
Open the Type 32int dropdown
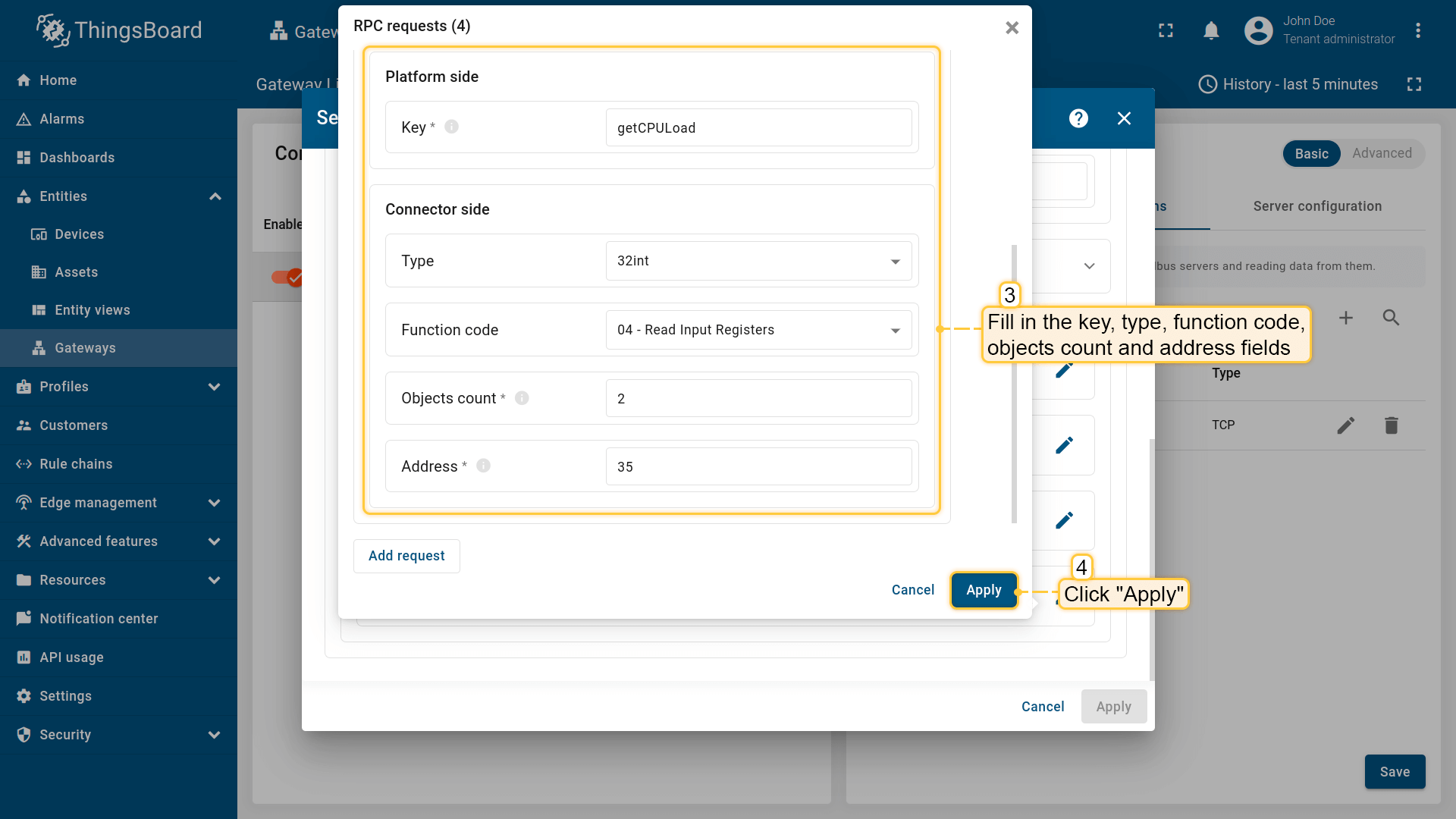pos(758,261)
